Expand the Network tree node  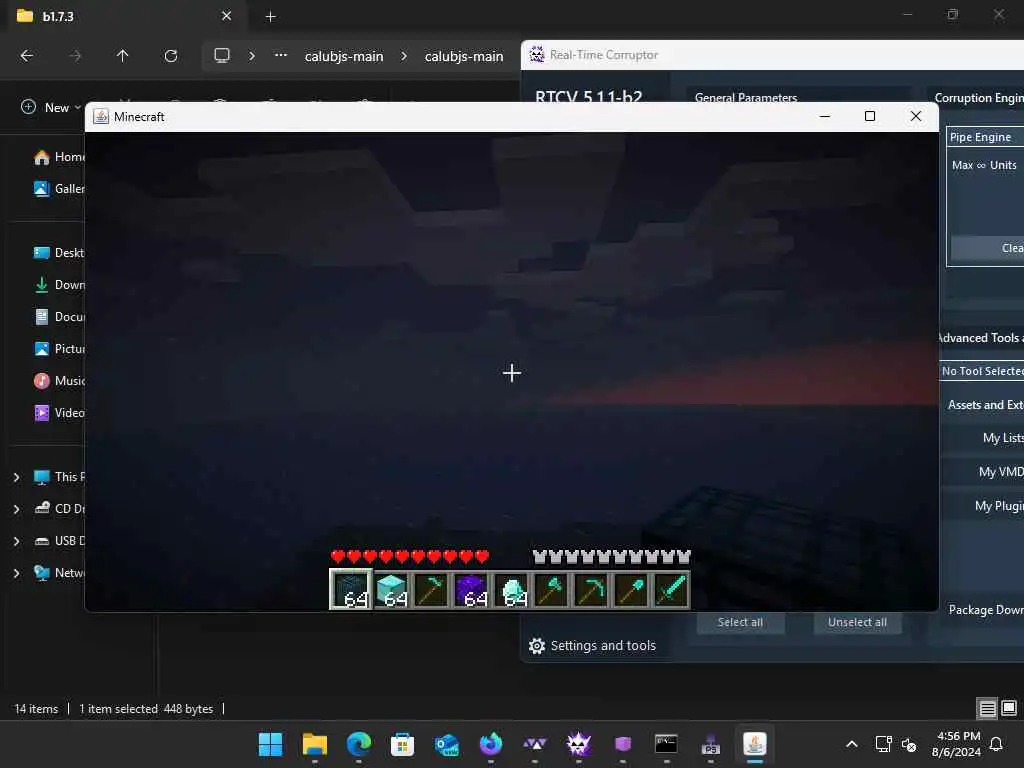point(16,573)
